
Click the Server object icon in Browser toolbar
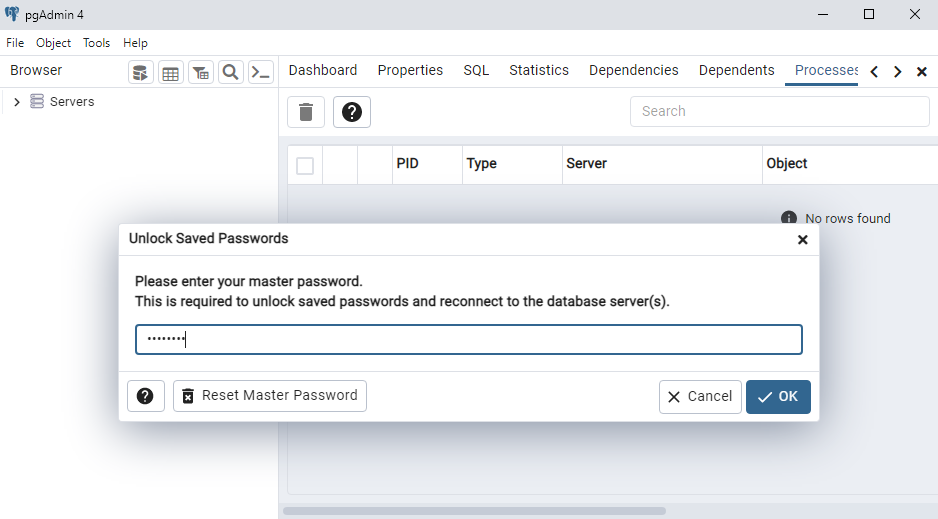coord(141,72)
